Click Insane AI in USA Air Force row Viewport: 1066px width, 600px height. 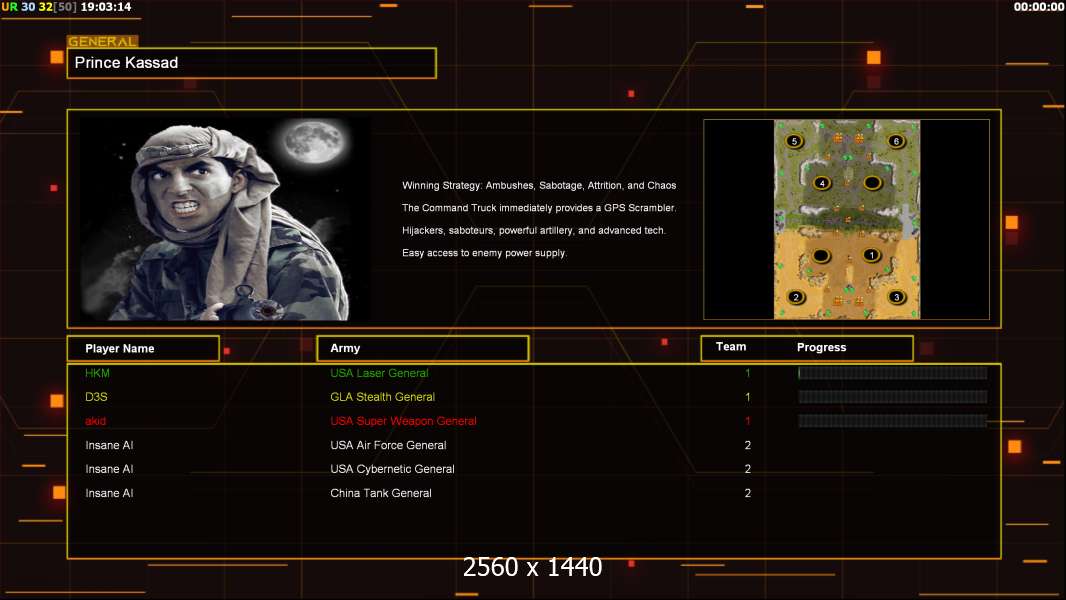[109, 445]
